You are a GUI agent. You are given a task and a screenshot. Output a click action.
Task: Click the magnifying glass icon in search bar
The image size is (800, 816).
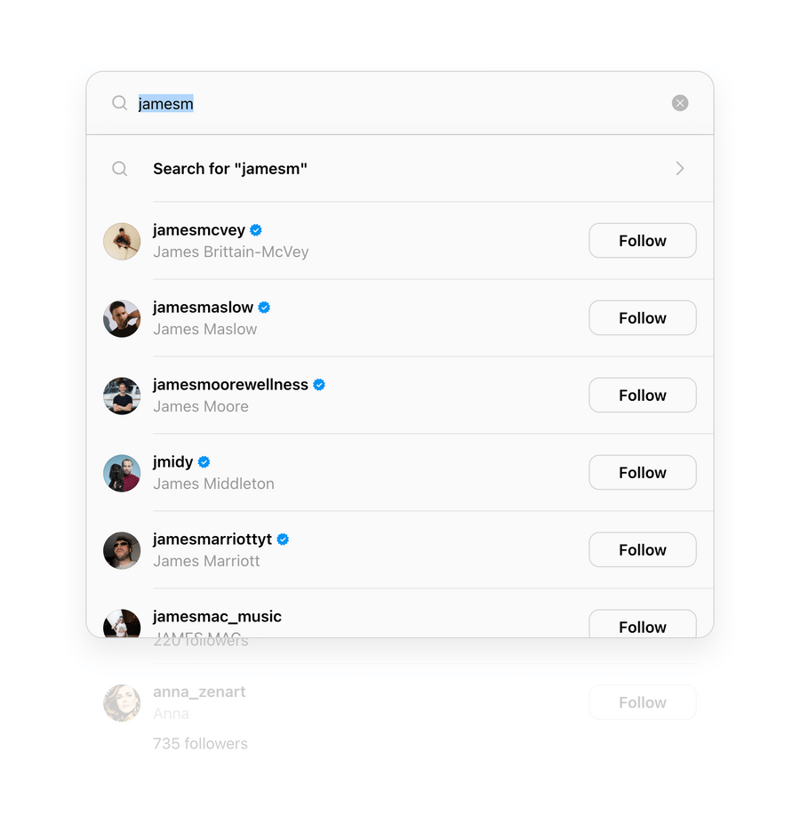click(119, 102)
